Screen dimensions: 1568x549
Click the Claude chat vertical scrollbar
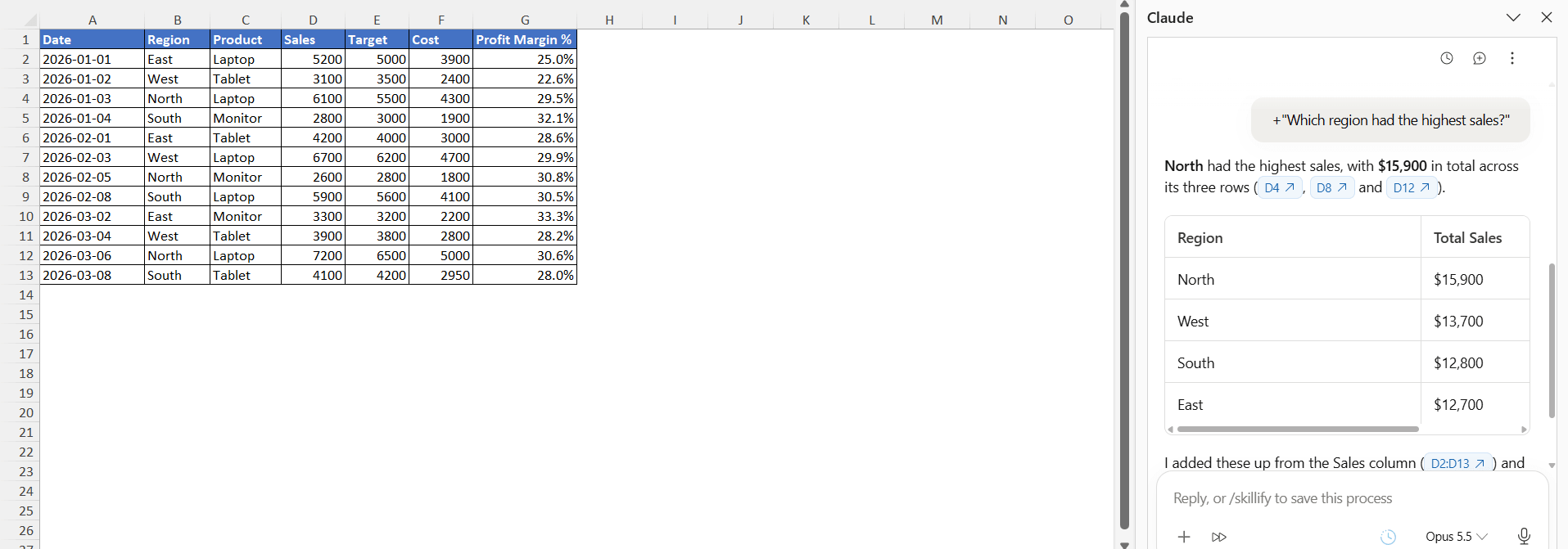point(1552,340)
